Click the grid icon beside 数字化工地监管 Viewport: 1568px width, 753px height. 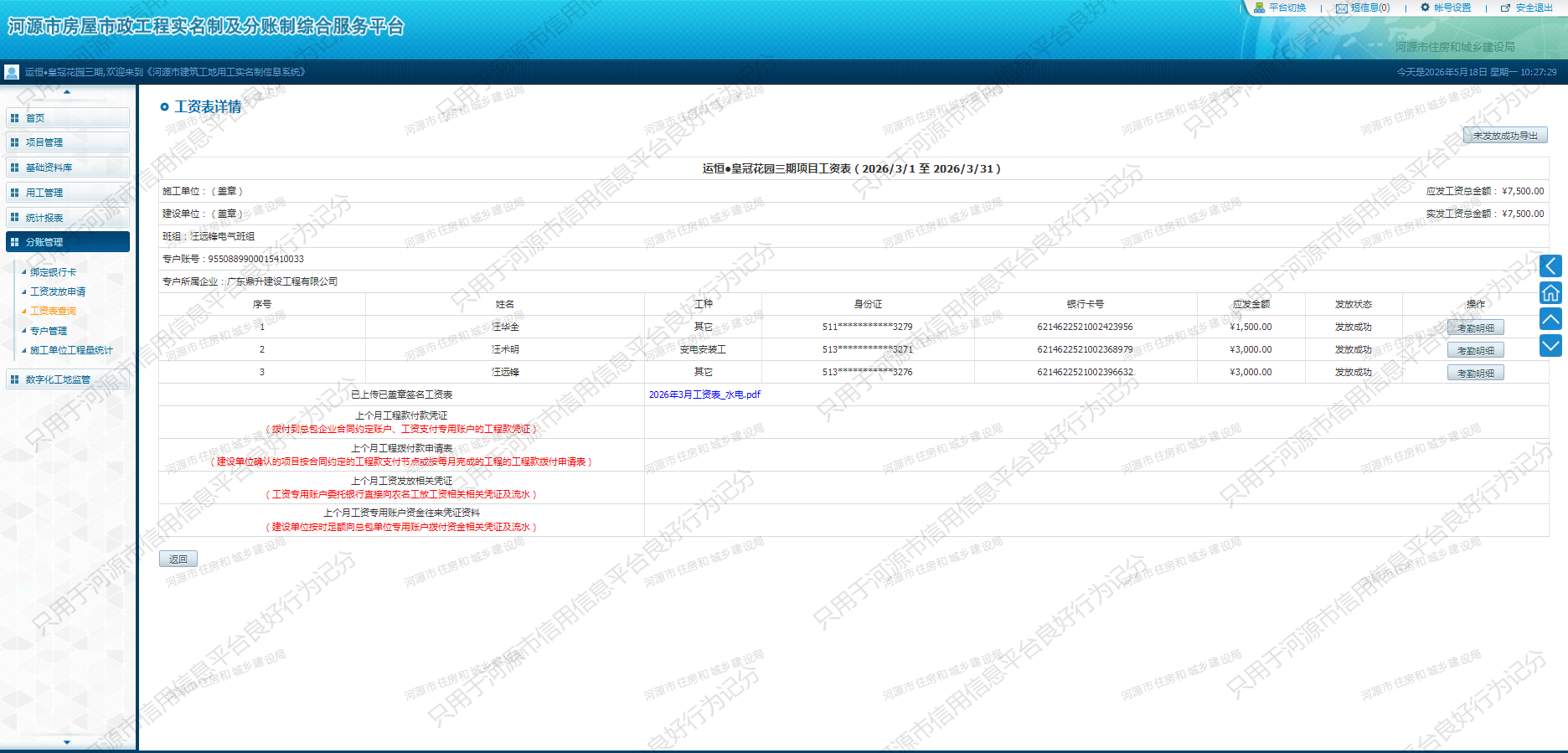click(x=14, y=379)
